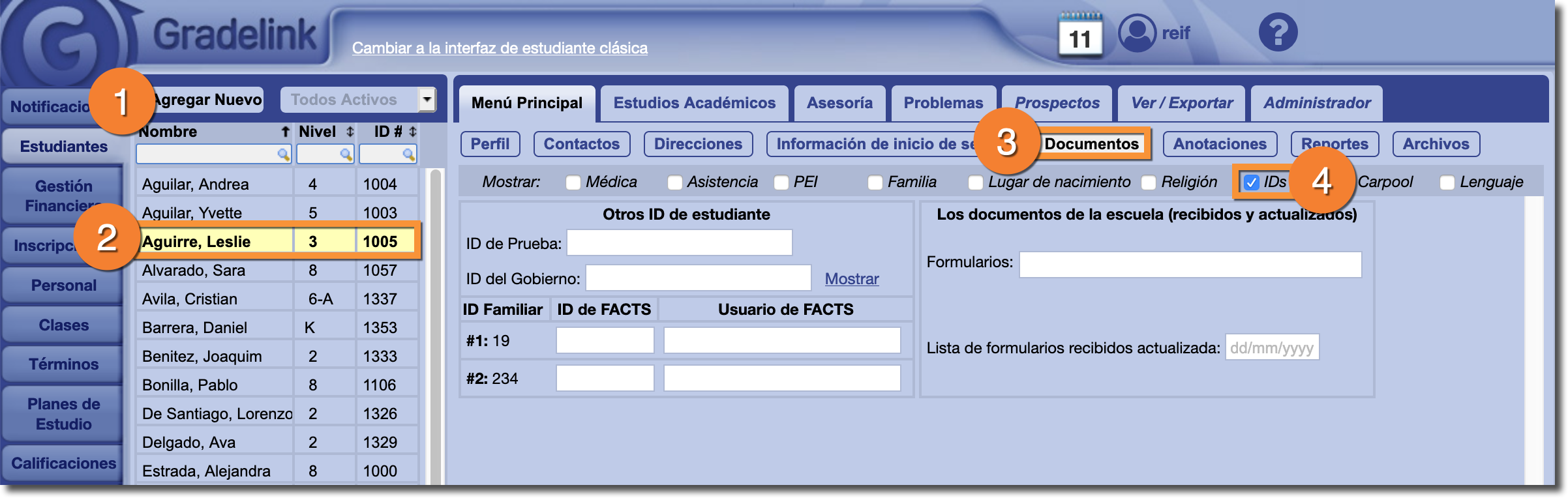Sort by Nombre using the arrow icon
1568x498 pixels.
pyautogui.click(x=285, y=132)
